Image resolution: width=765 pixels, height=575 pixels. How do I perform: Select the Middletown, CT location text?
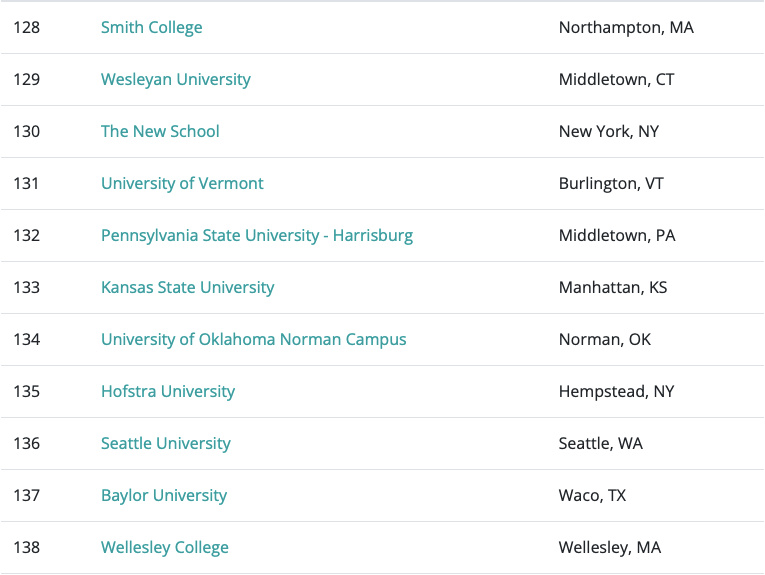pos(616,80)
